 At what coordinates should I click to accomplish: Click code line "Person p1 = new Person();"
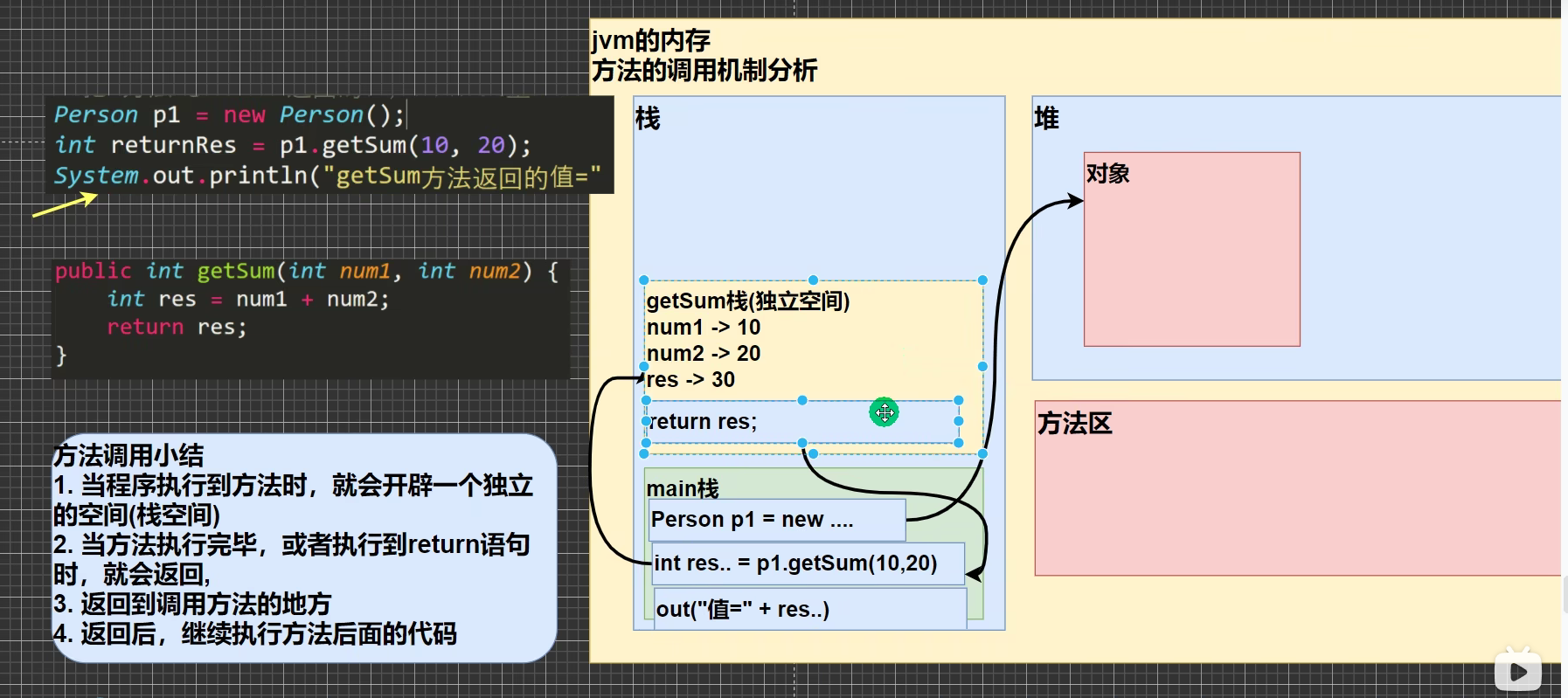point(229,114)
